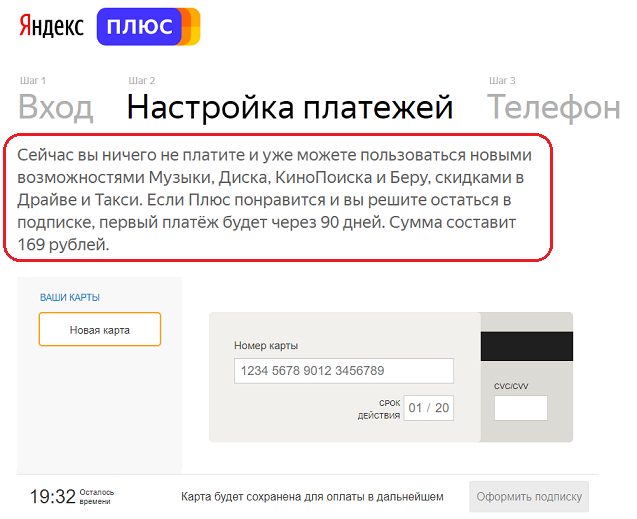Click the paragraph starting Сейчас вы ничего
The image size is (637, 519).
275,199
